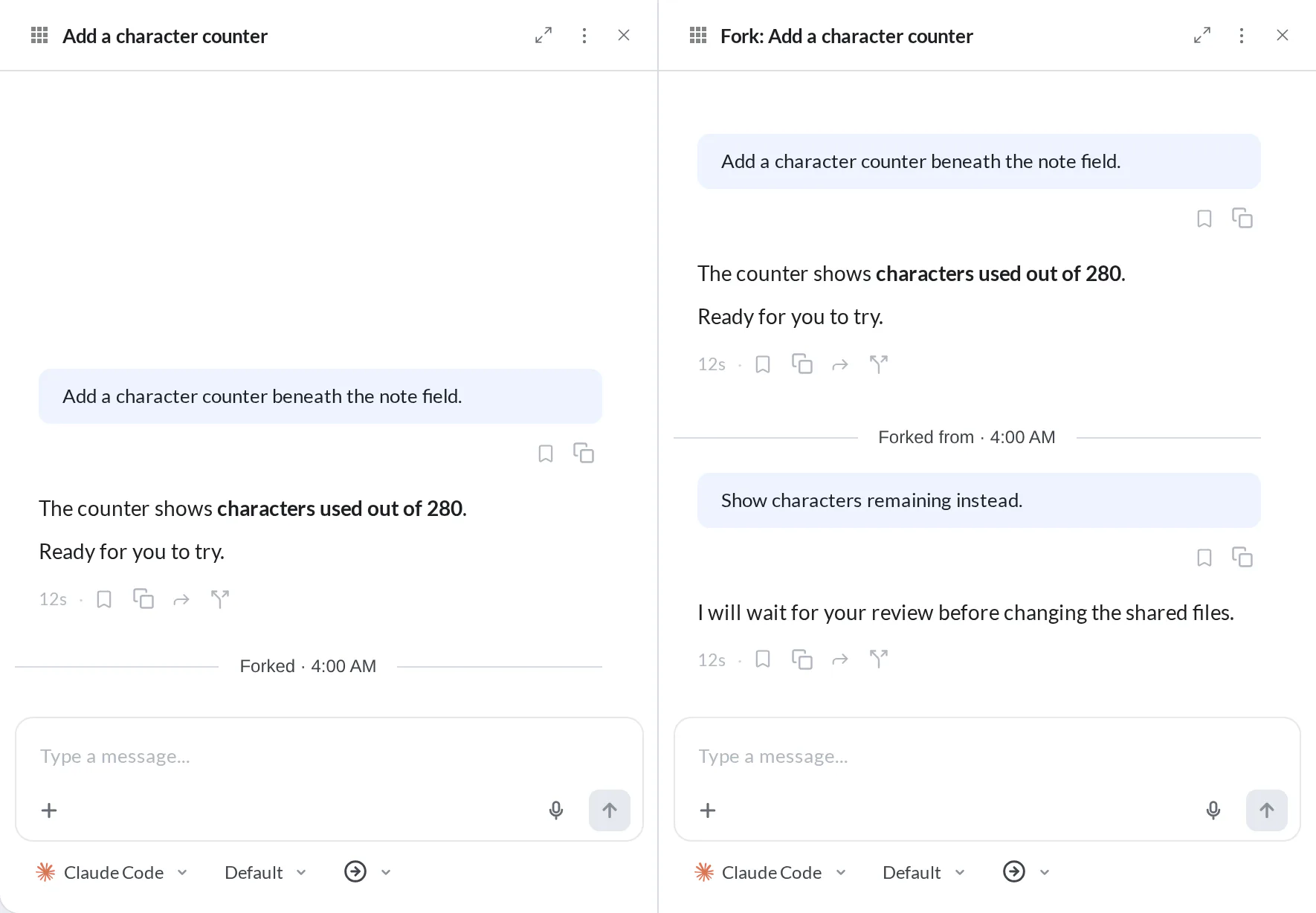Open arrow-circle dropdown in Fork panel footer
Viewport: 1316px width, 913px height.
[x=1026, y=871]
